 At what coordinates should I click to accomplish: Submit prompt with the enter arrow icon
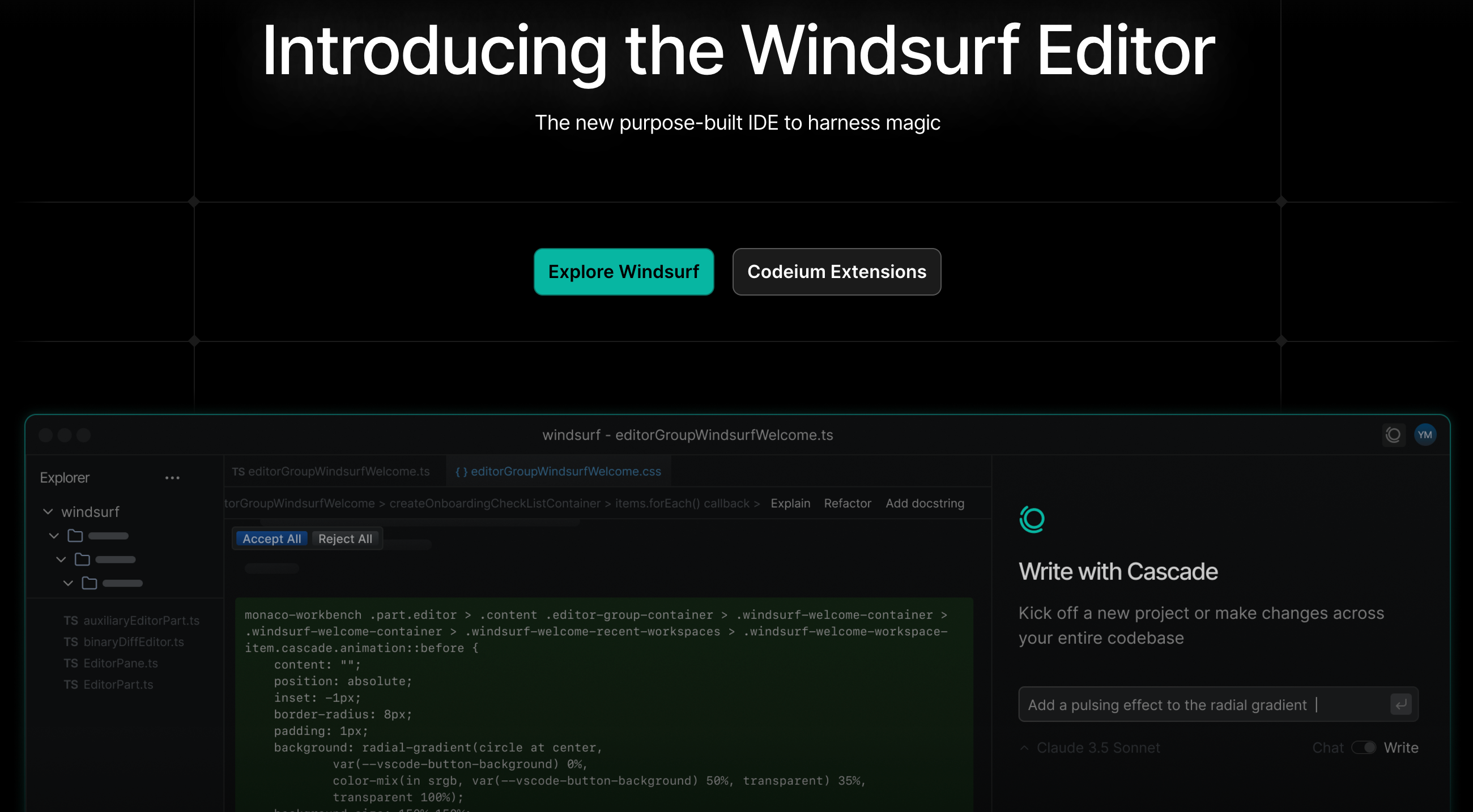(1400, 704)
